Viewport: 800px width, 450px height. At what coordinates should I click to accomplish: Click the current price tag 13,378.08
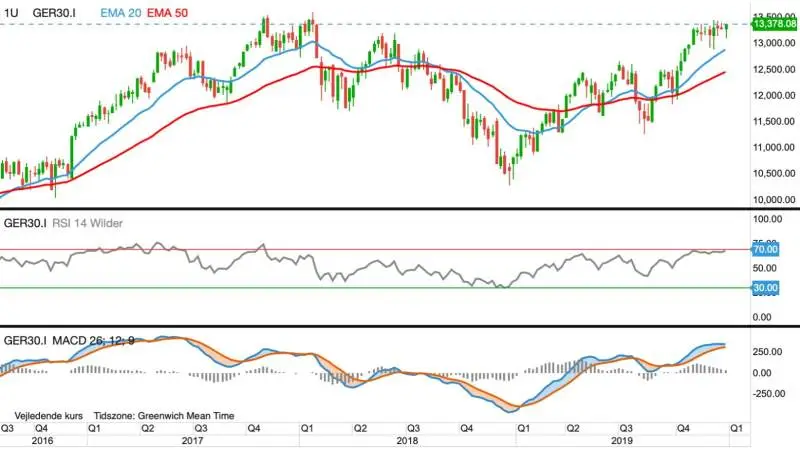[774, 24]
